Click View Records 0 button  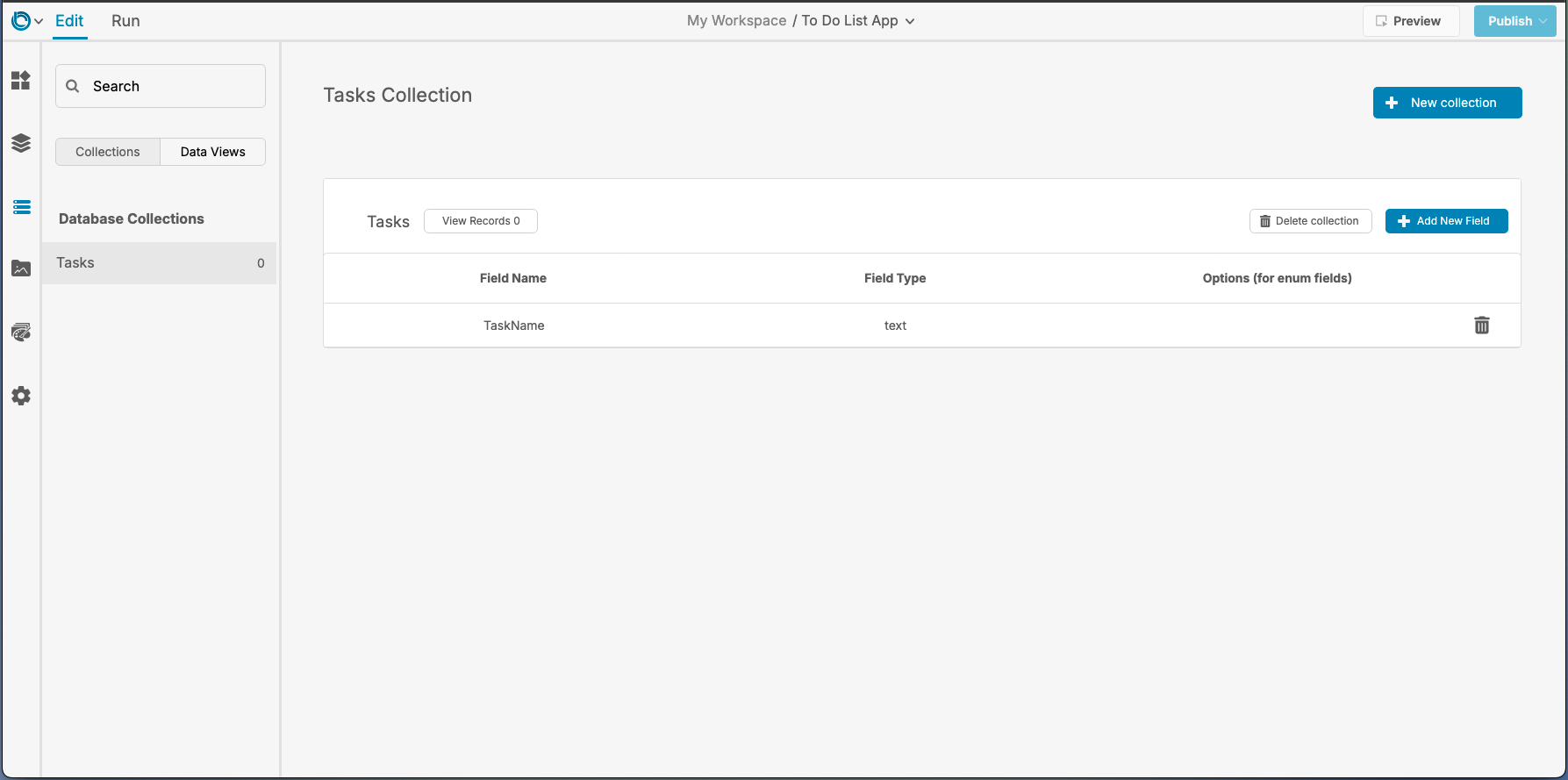pyautogui.click(x=481, y=221)
